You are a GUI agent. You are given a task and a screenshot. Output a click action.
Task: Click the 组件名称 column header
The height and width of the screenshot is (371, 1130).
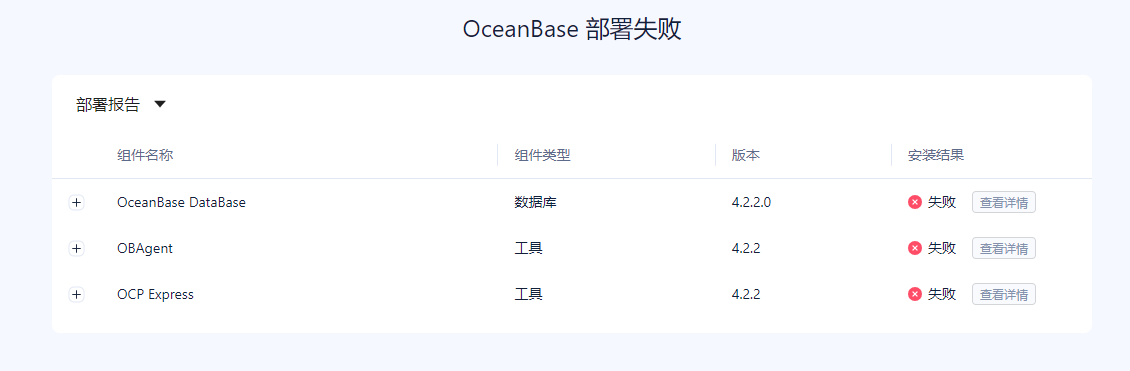pos(145,155)
